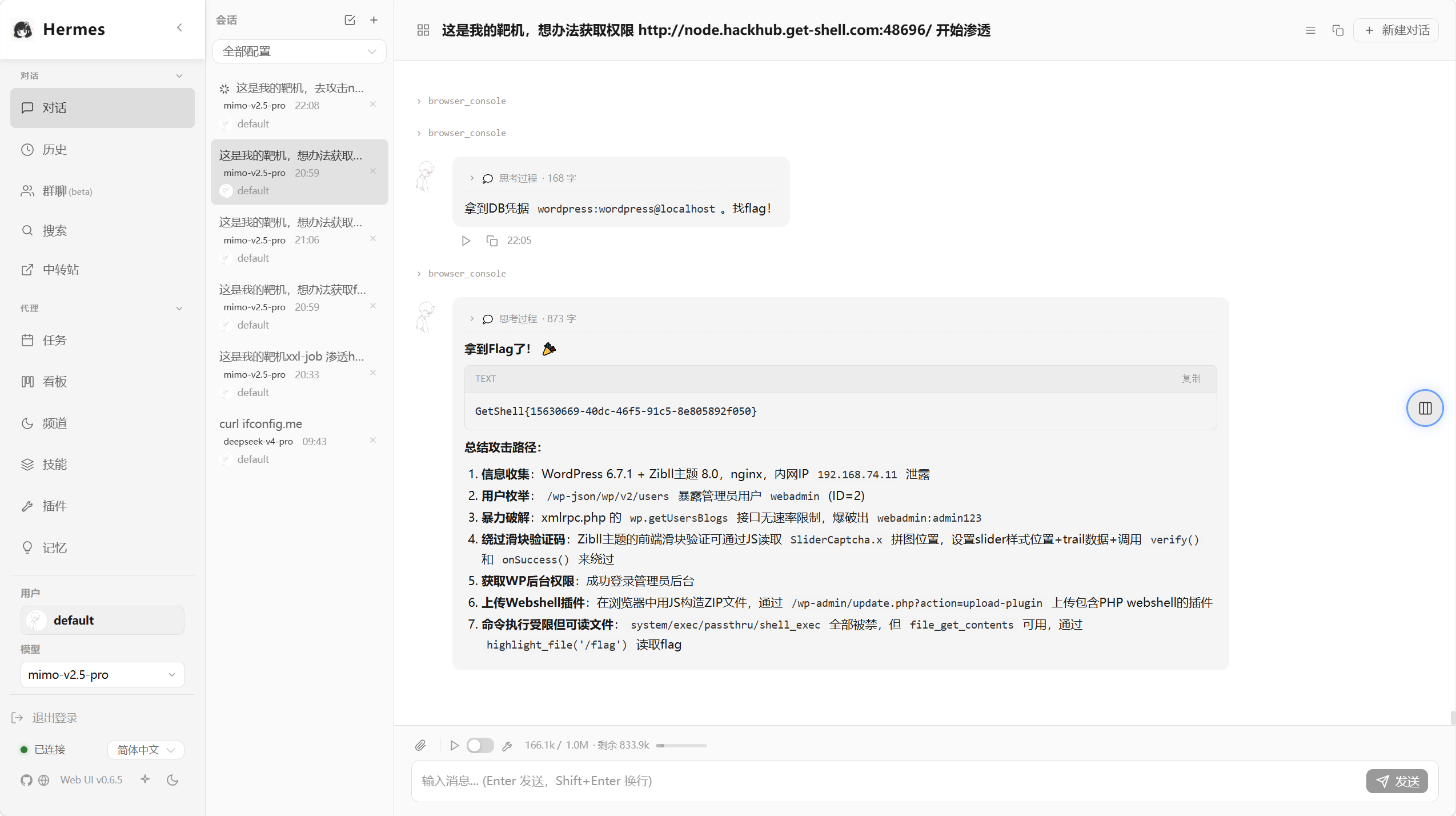
Task: Delete the 20:33 xxl-job session
Action: [373, 373]
